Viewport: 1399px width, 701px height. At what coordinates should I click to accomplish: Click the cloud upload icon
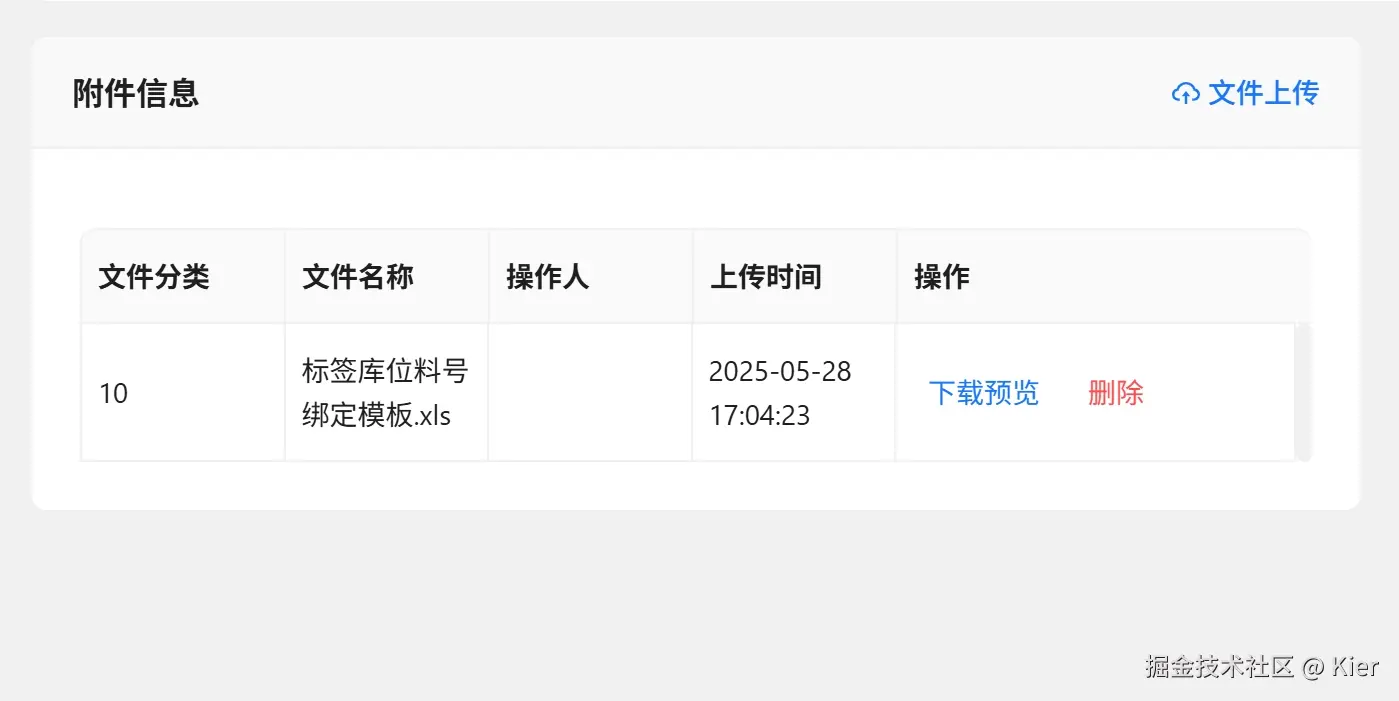click(1185, 92)
